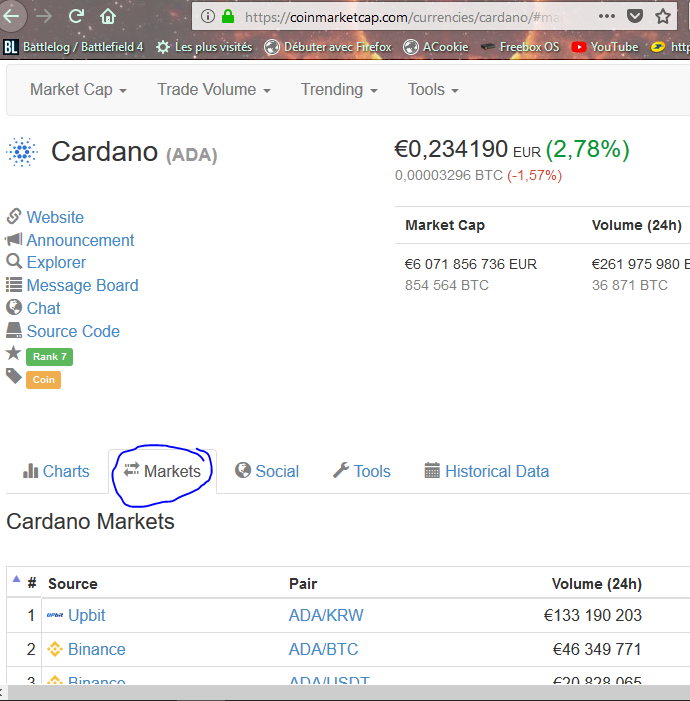Click the Binance logo icon in row 2
Screen dimensions: 690x701
coord(55,649)
